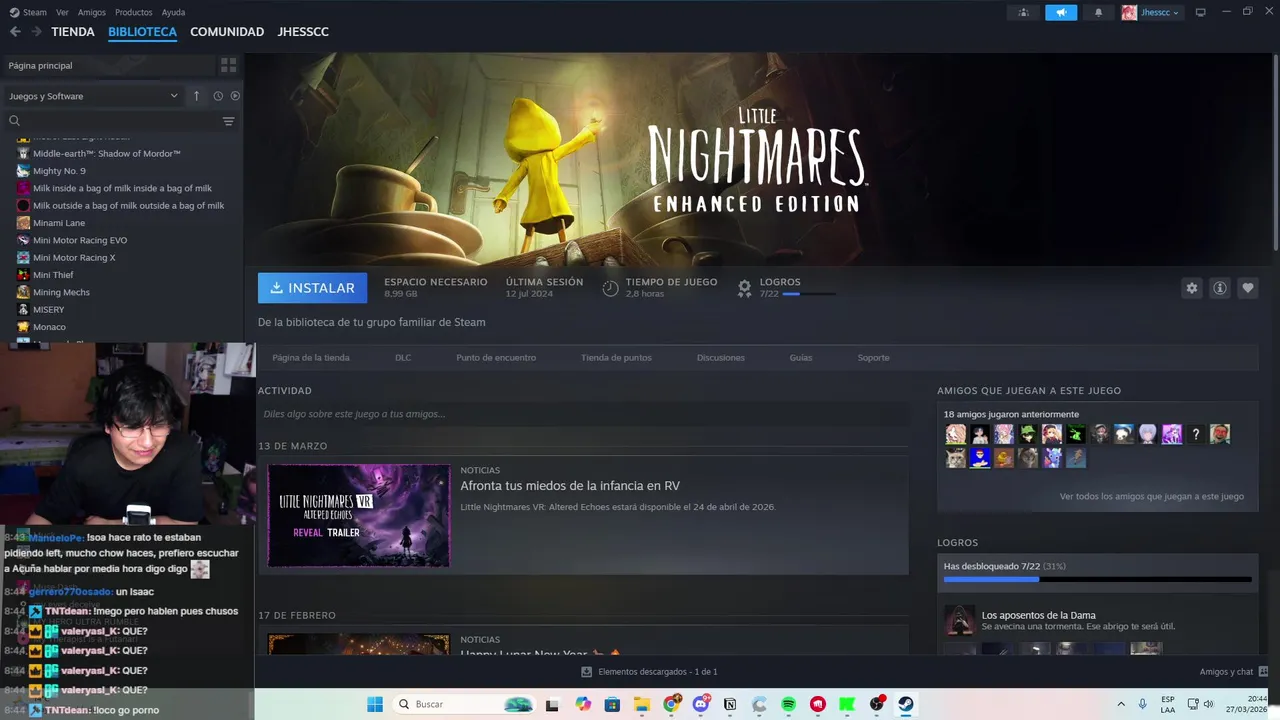This screenshot has height=720, width=1280.
Task: Open the Productos menu
Action: click(134, 12)
